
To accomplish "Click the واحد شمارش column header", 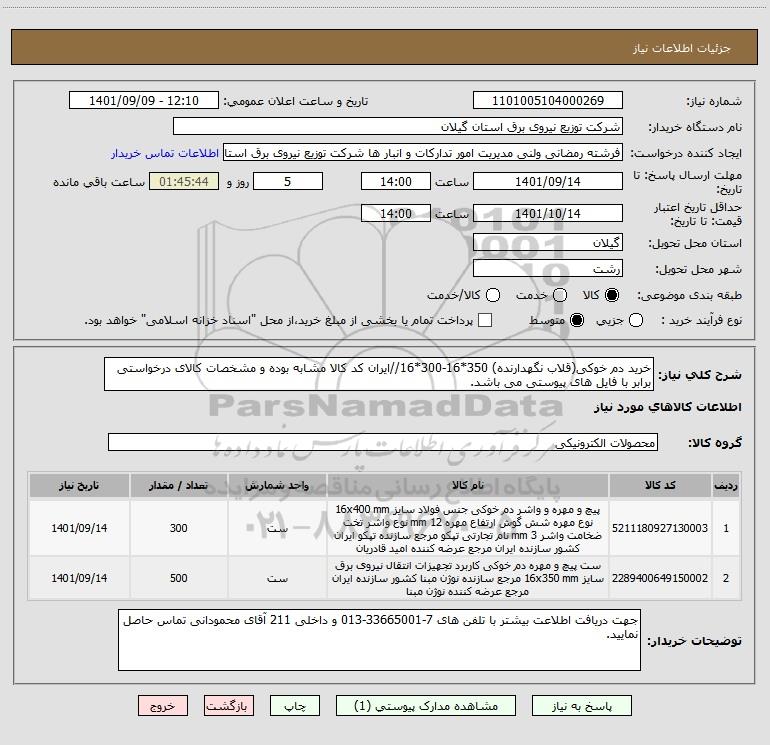I will point(277,485).
